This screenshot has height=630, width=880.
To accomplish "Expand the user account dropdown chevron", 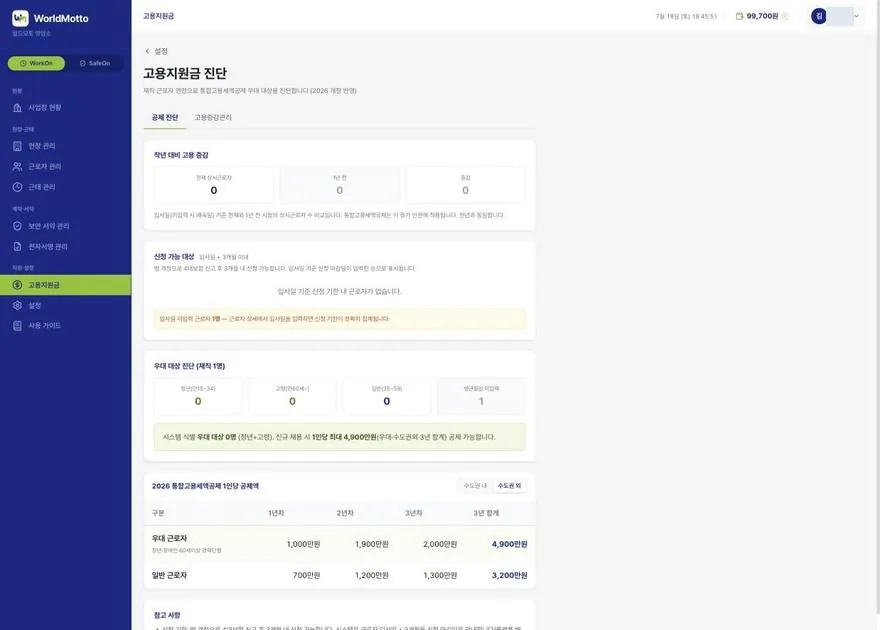I will [856, 16].
